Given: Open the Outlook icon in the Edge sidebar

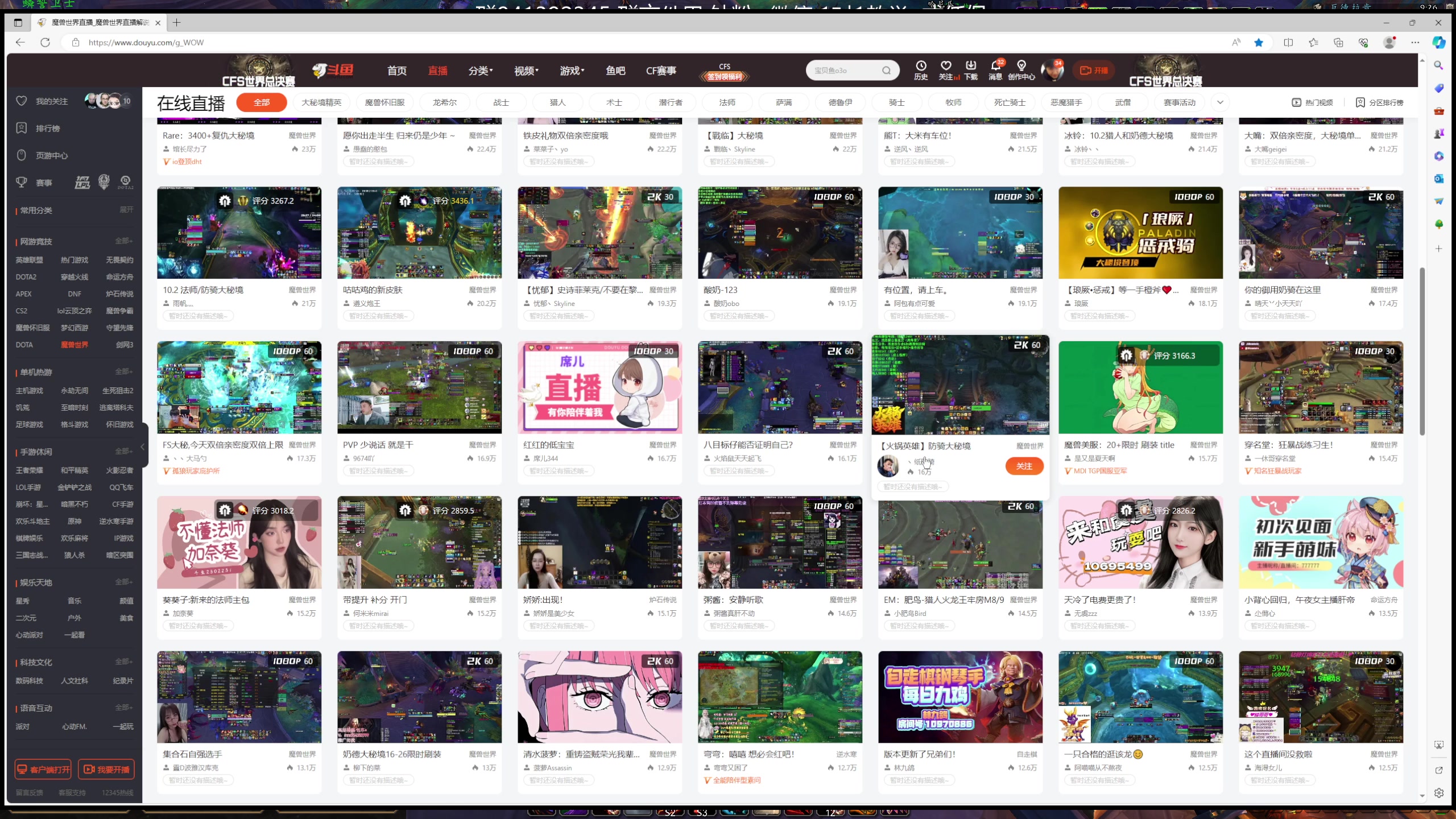Looking at the screenshot, I should 1438,179.
